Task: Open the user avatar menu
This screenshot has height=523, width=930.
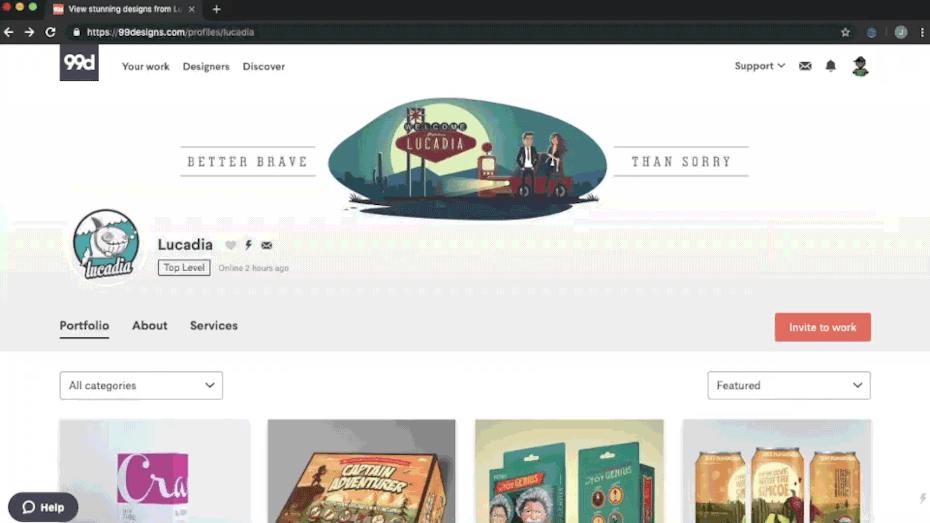Action: coord(860,67)
